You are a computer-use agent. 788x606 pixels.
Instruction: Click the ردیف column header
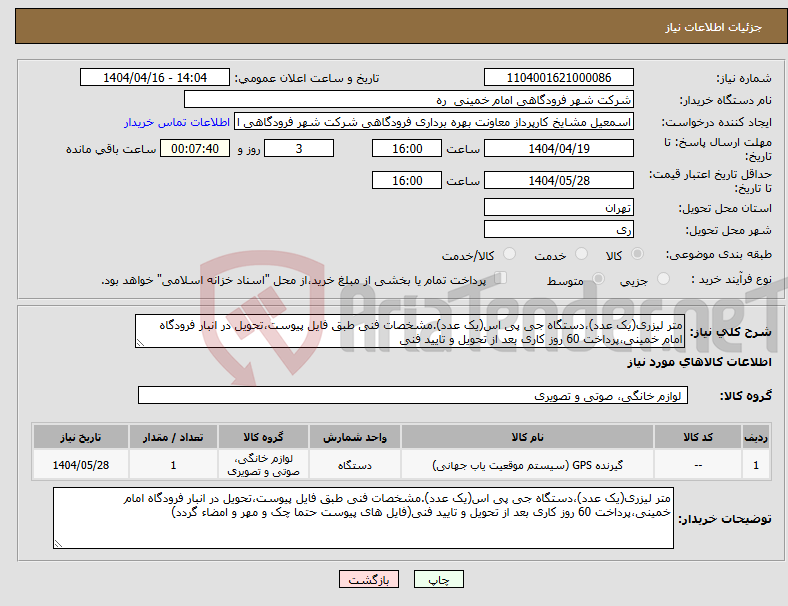coord(755,437)
